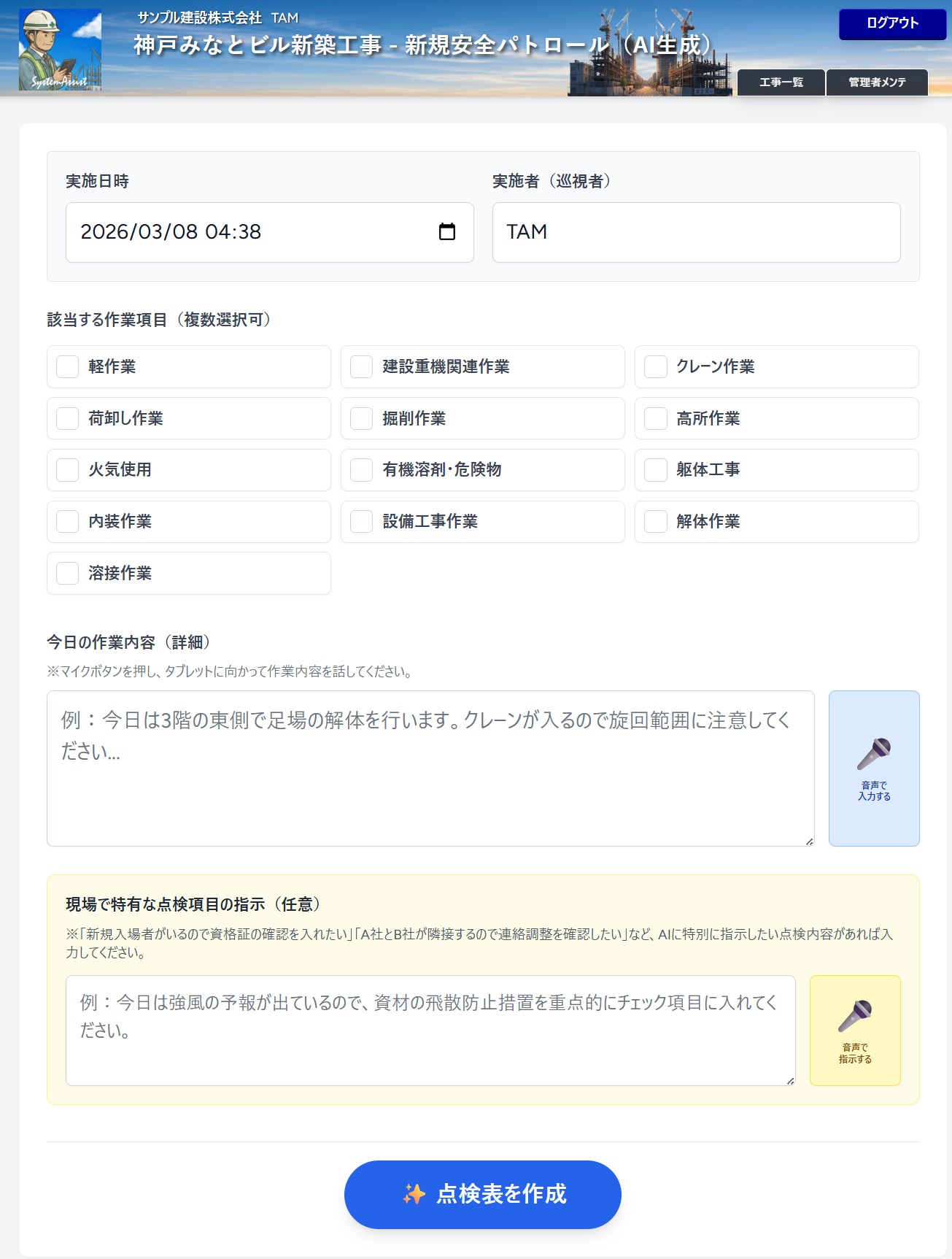Click the 点検表を作成 button
952x1259 pixels.
(x=482, y=1194)
